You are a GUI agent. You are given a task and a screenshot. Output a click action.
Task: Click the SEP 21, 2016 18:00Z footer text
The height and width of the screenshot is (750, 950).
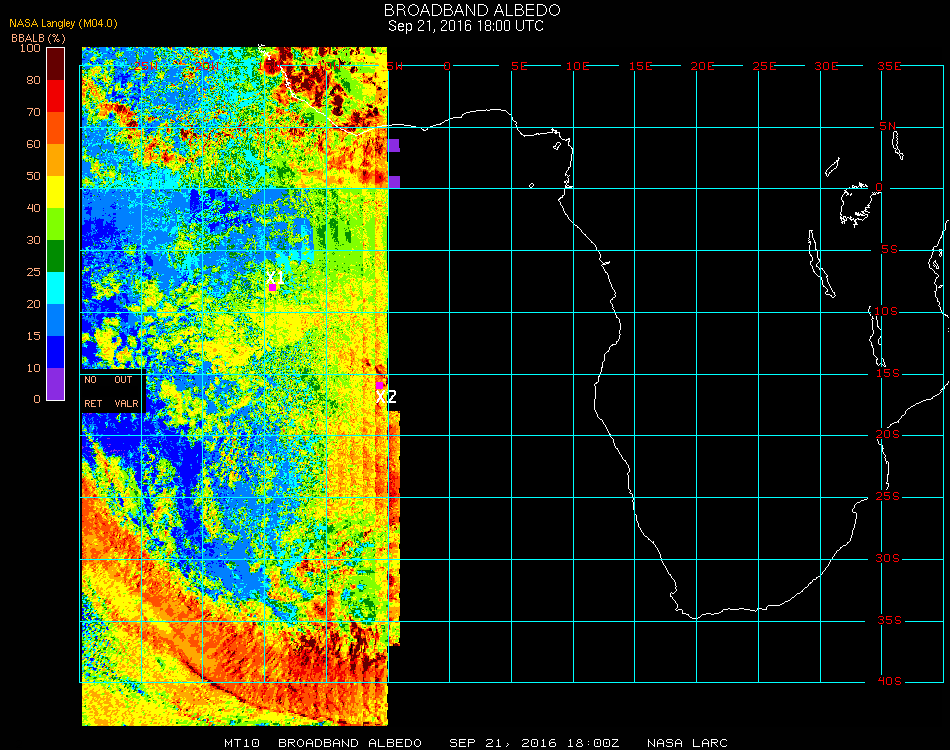pyautogui.click(x=534, y=743)
